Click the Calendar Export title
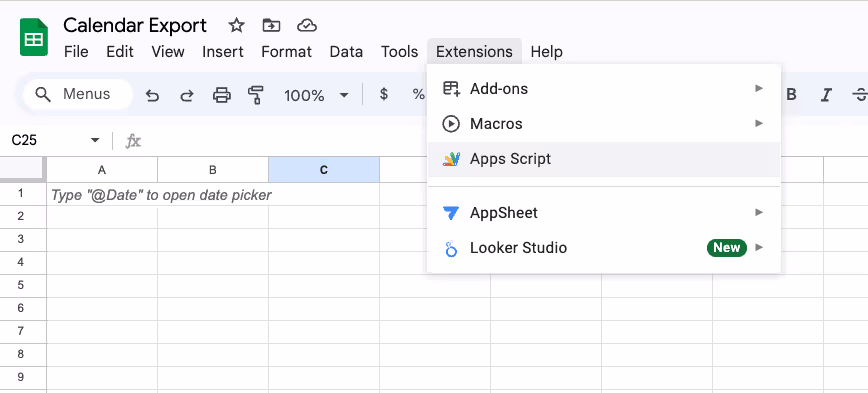The image size is (868, 393). coord(135,25)
